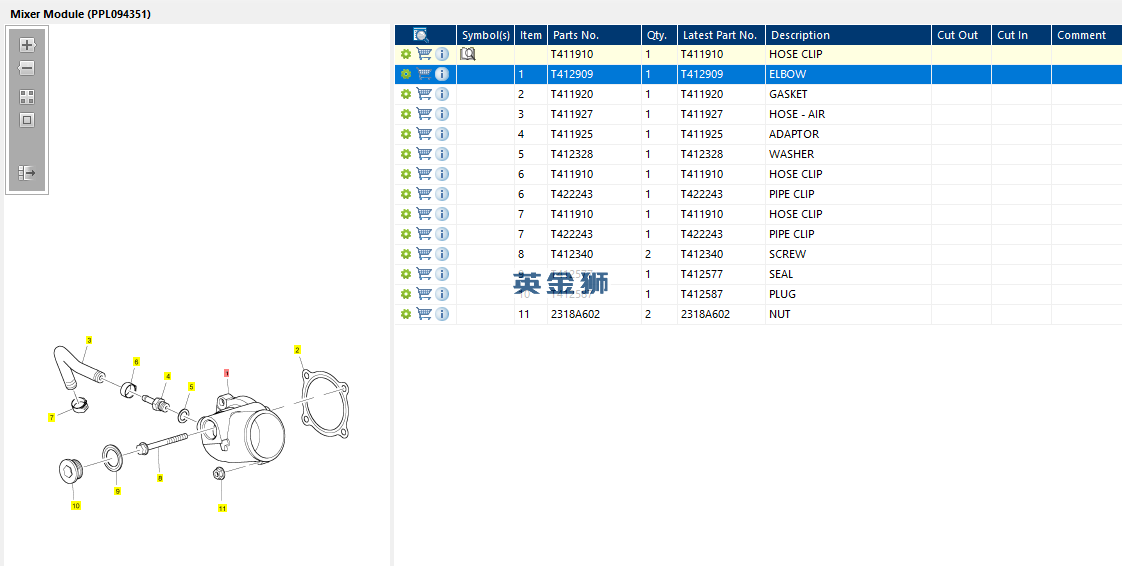Screen dimensions: 1122x566
Task: Add HOSE - AIR T411927 to cart
Action: (x=424, y=114)
